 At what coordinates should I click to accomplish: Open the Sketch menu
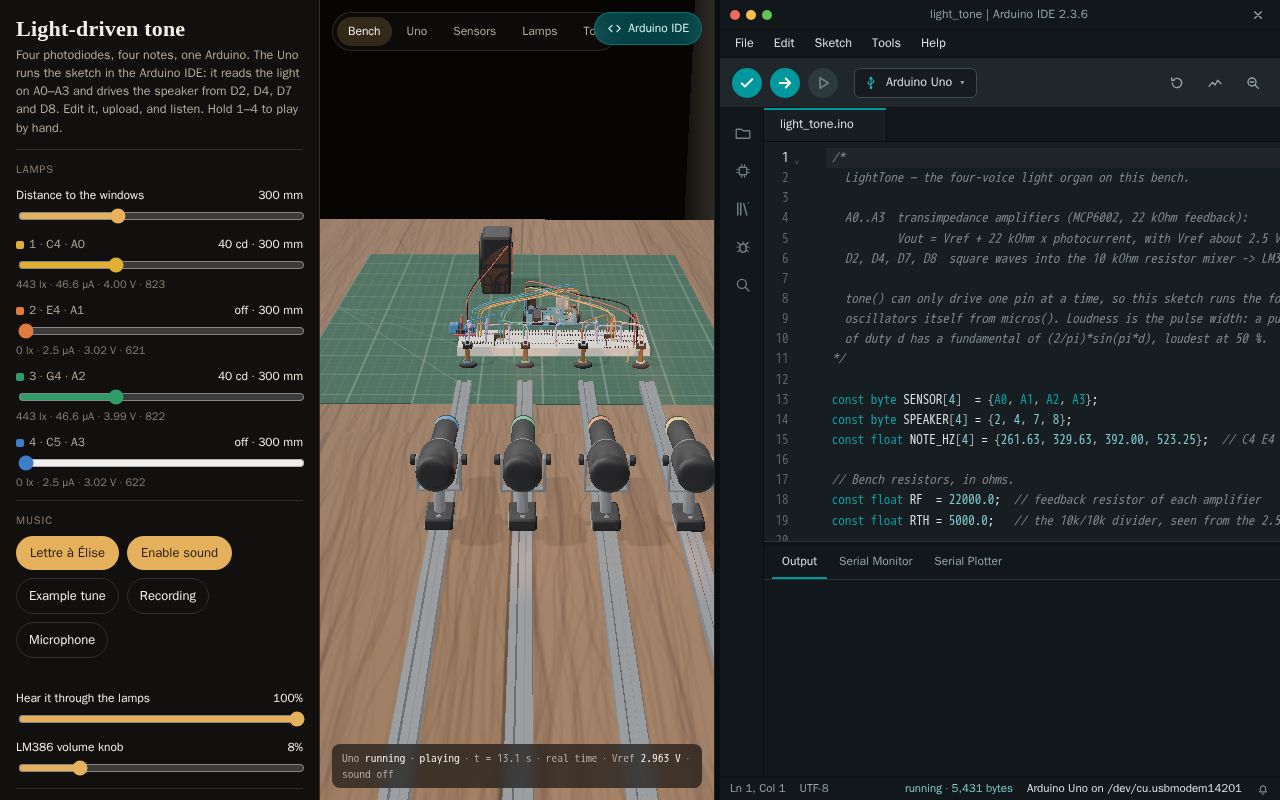[833, 43]
